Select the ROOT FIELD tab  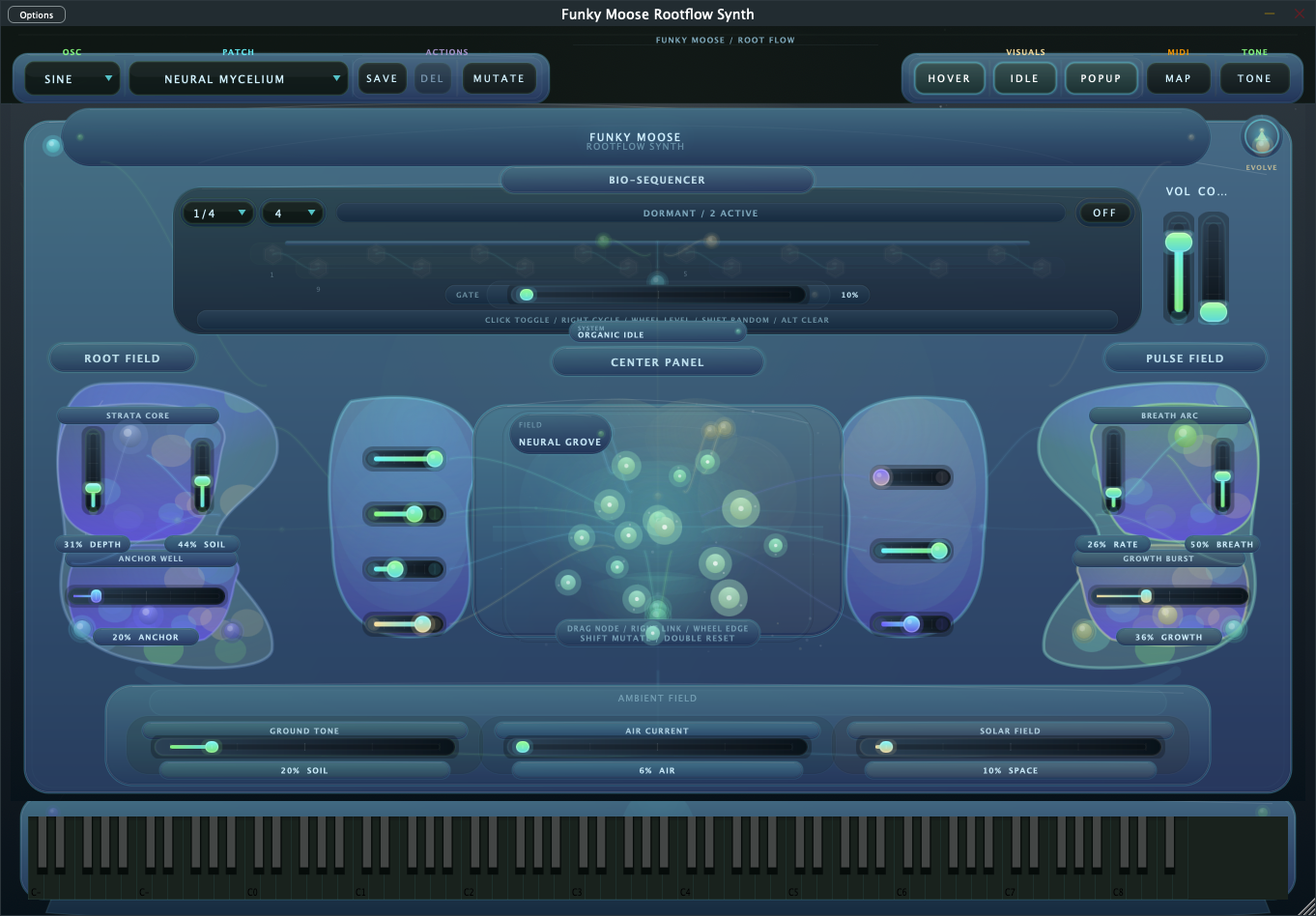coord(122,358)
